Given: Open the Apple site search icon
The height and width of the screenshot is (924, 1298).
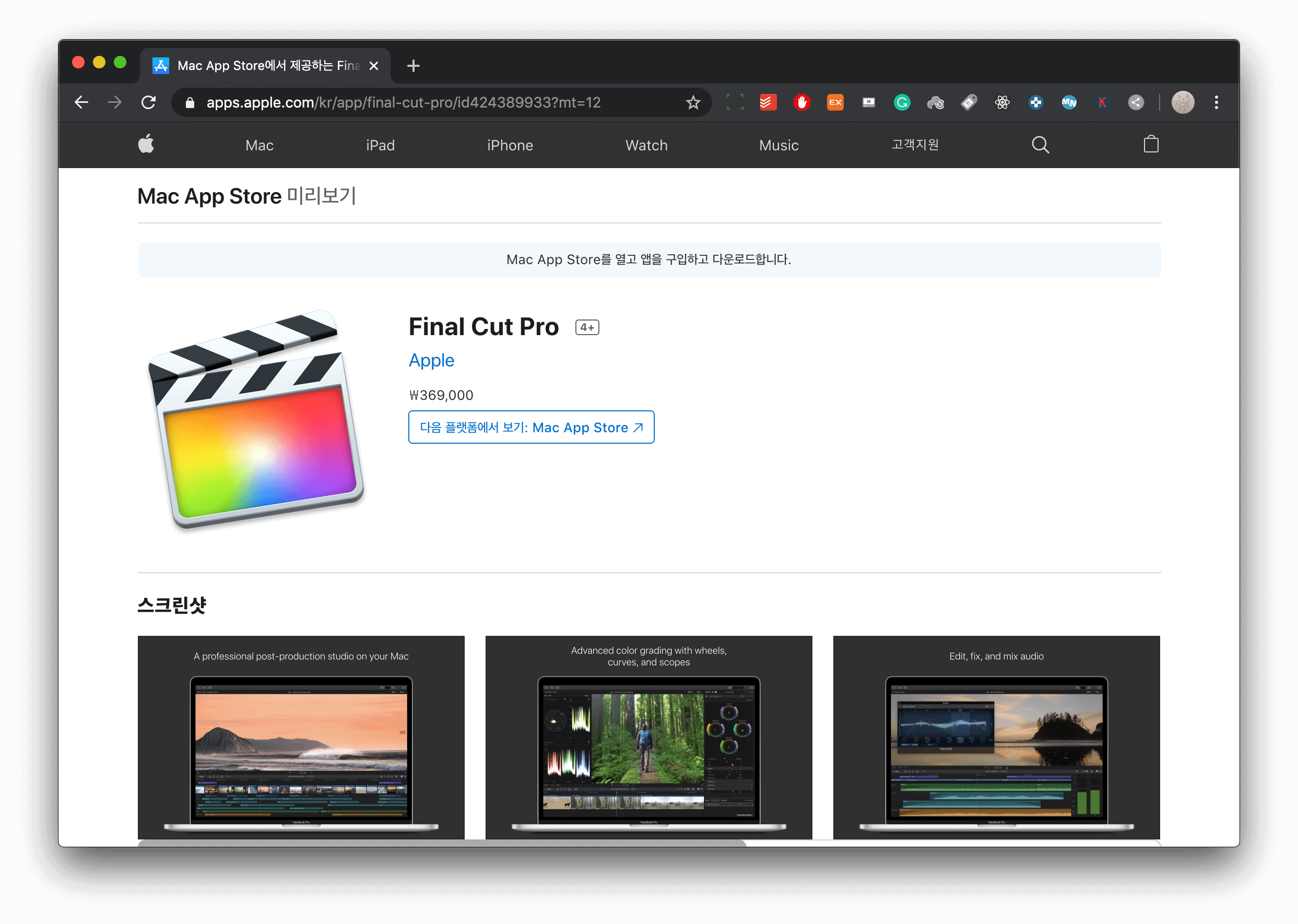Looking at the screenshot, I should pos(1040,145).
